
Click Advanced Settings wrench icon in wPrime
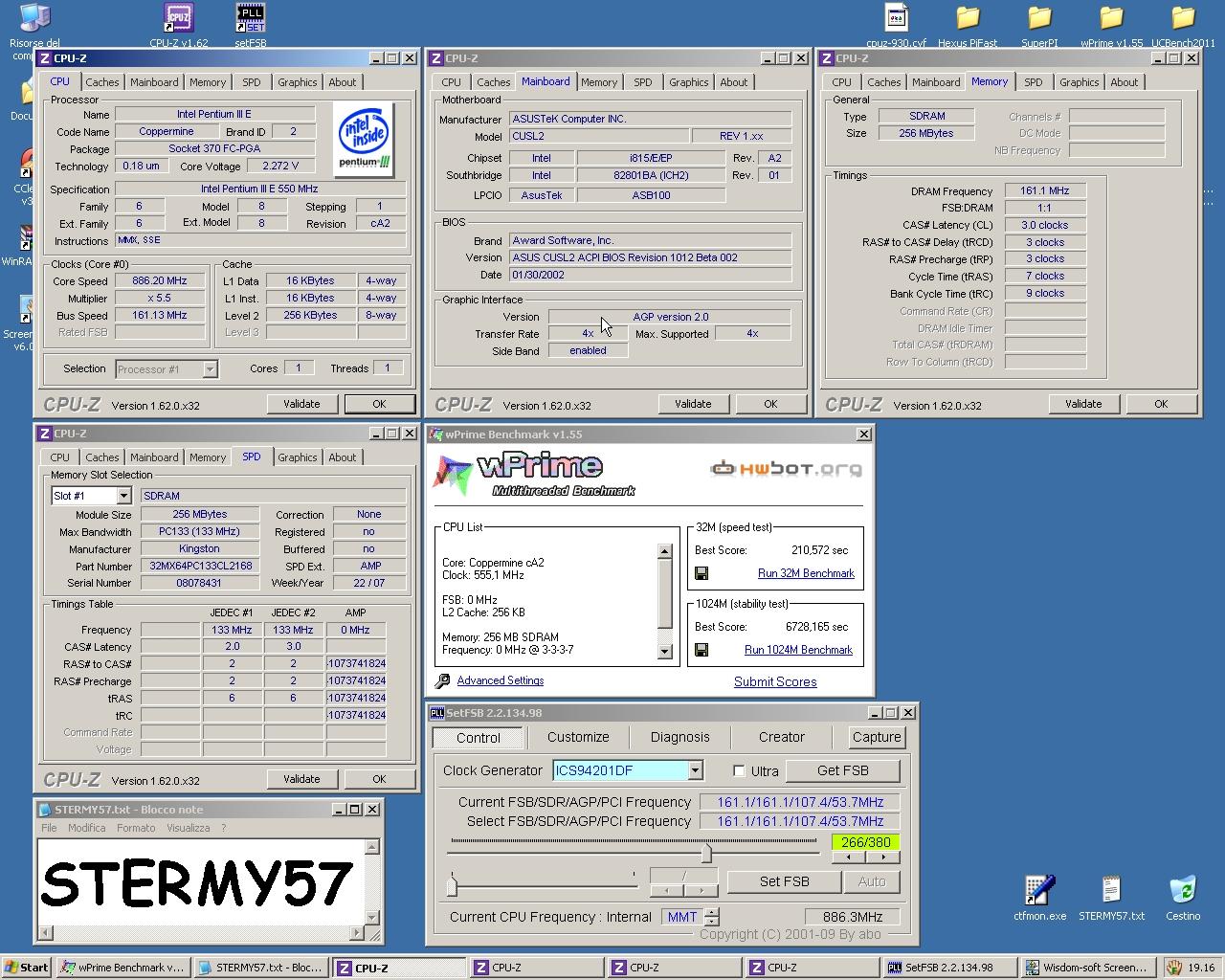pyautogui.click(x=442, y=681)
